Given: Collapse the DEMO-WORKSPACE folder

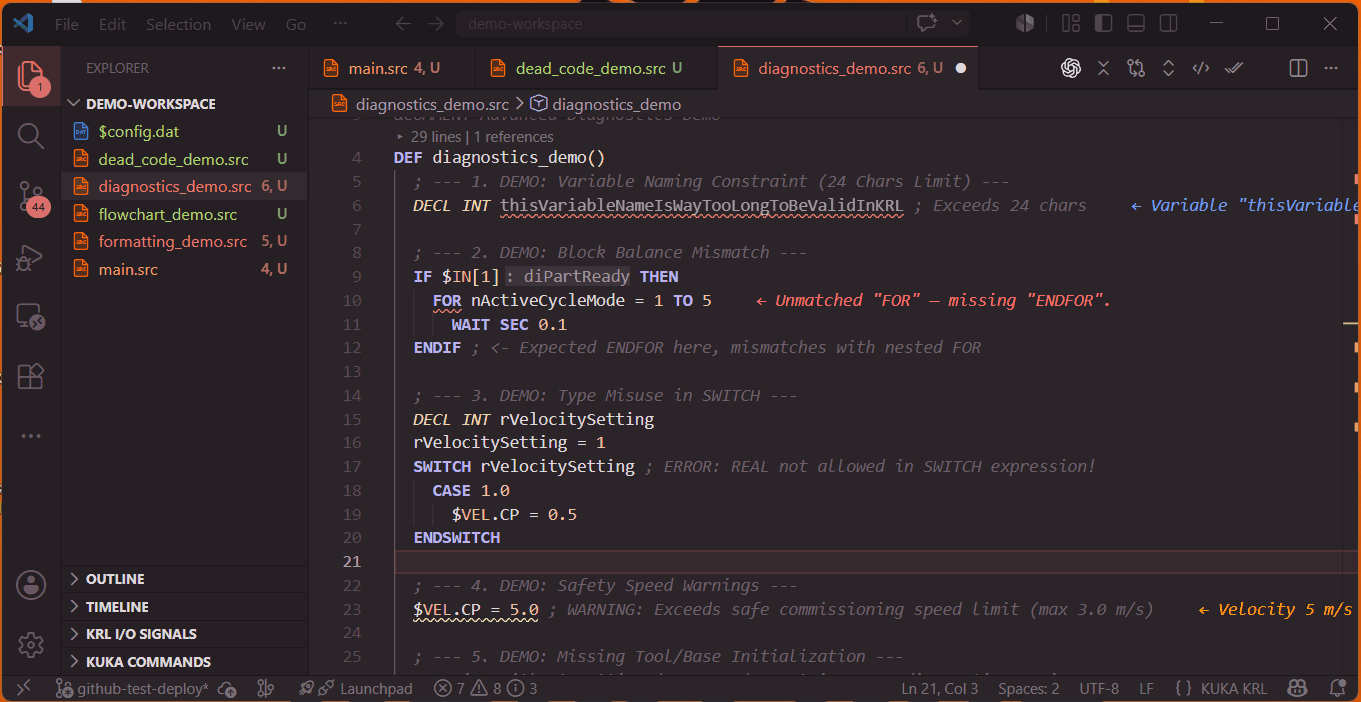Looking at the screenshot, I should [185, 104].
